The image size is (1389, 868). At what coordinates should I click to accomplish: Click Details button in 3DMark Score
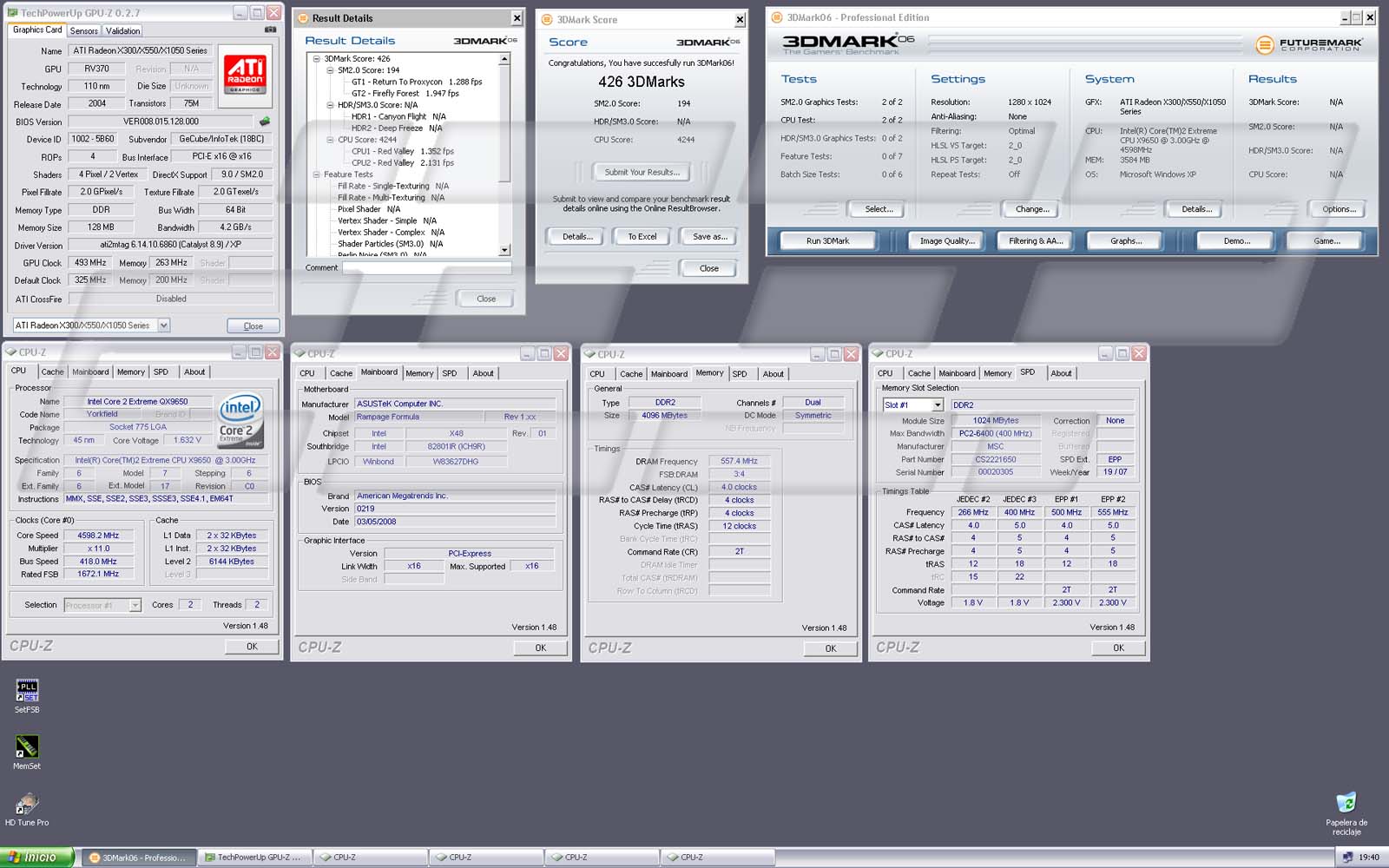point(577,236)
